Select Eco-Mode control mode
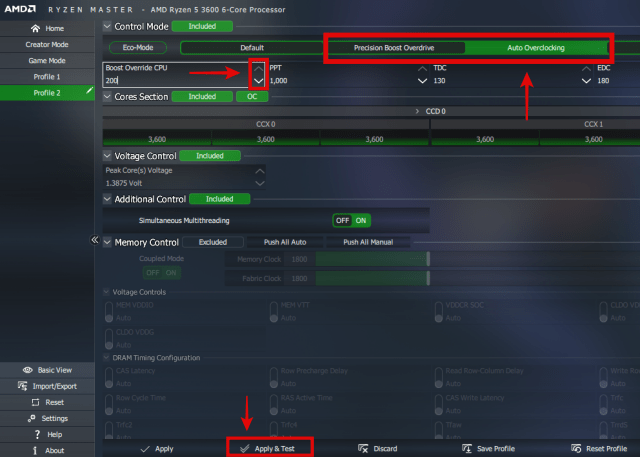The width and height of the screenshot is (640, 457). (x=138, y=48)
